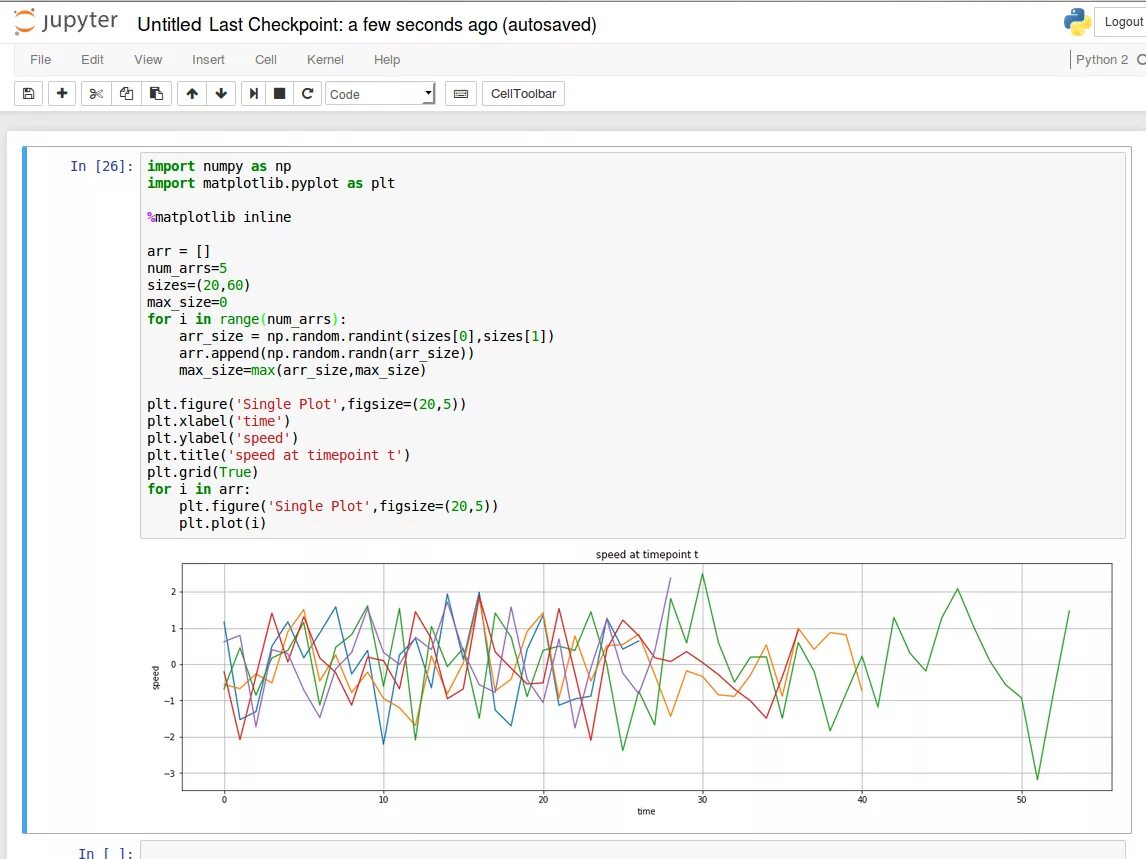1146x859 pixels.
Task: Click the 'num_arrs=5' code line
Action: pos(187,268)
